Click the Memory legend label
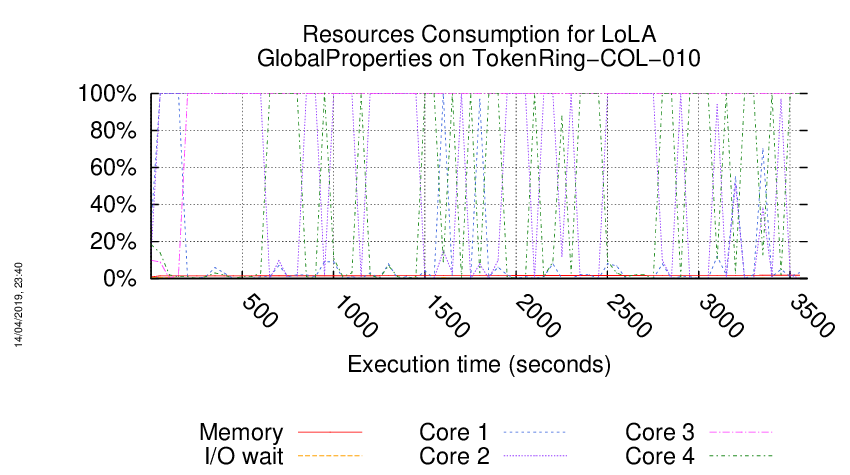Screen dimensions: 850x475 [241, 432]
